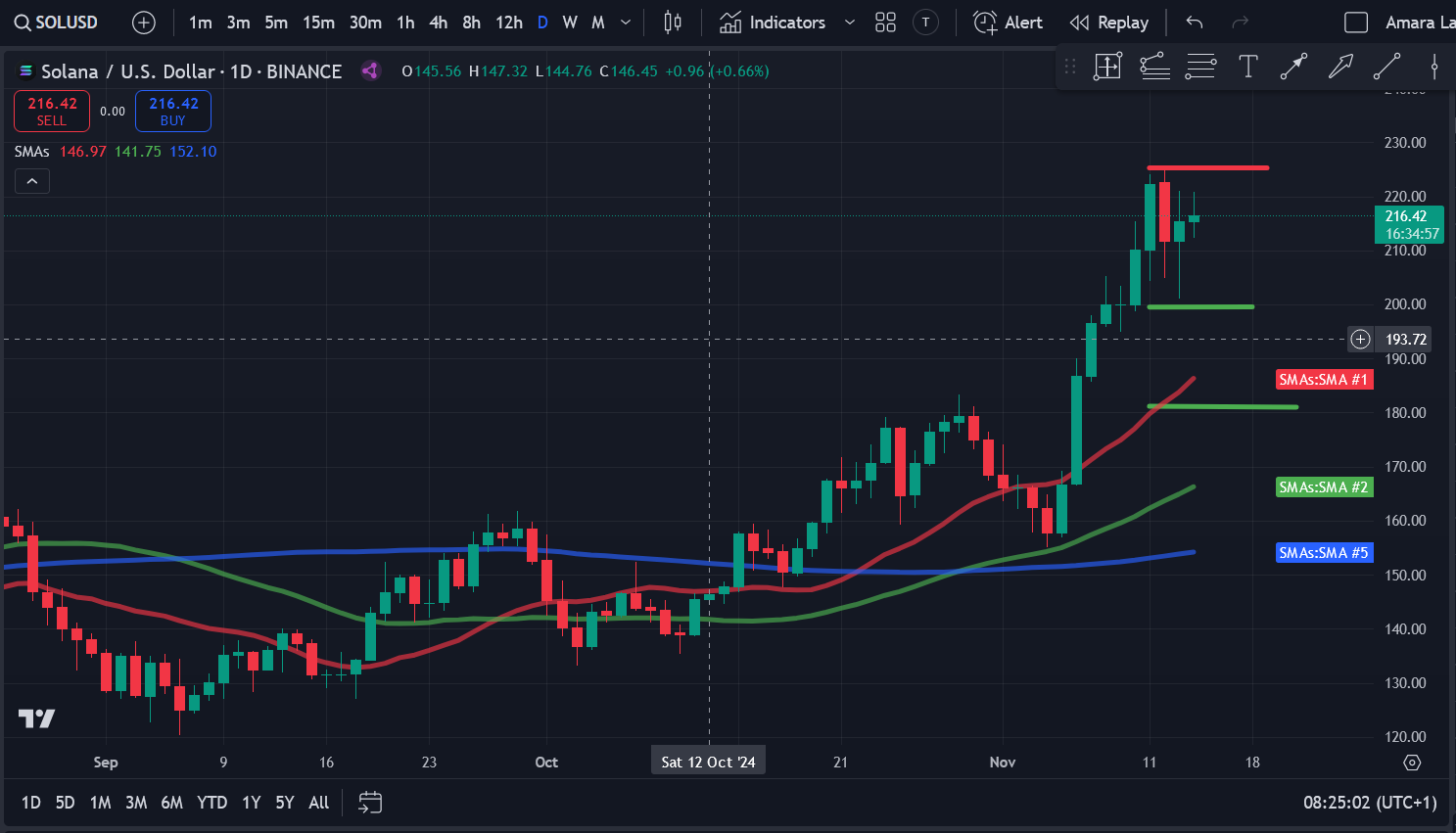Viewport: 1456px width, 833px height.
Task: Set the date range to 5Y
Action: click(285, 803)
